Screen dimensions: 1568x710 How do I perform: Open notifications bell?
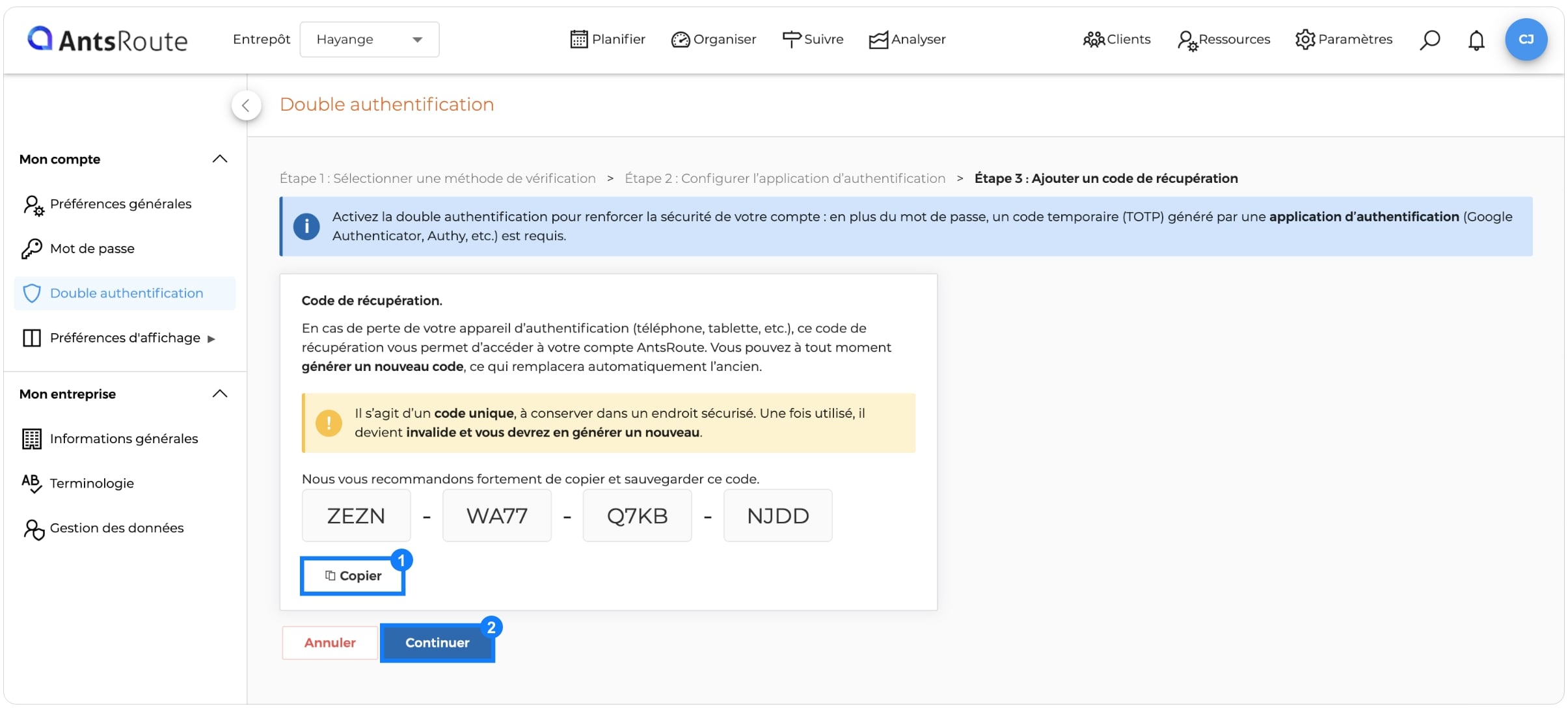point(1476,40)
